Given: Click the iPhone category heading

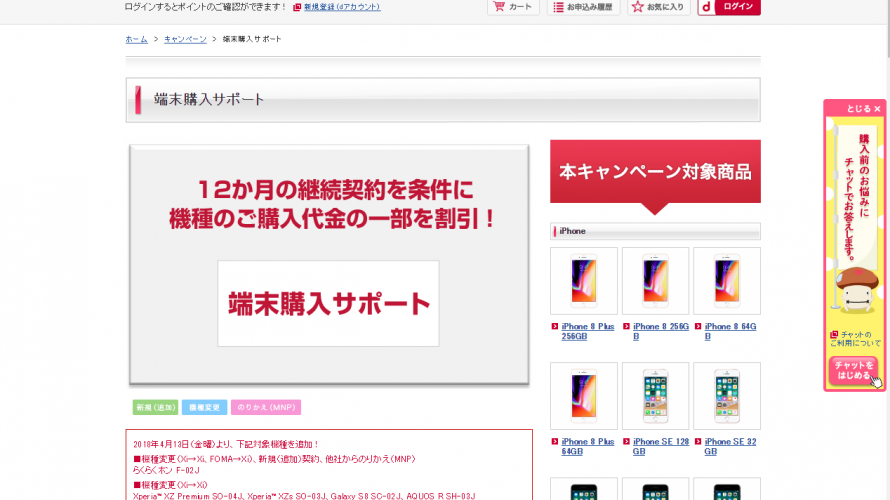Looking at the screenshot, I should (x=655, y=231).
